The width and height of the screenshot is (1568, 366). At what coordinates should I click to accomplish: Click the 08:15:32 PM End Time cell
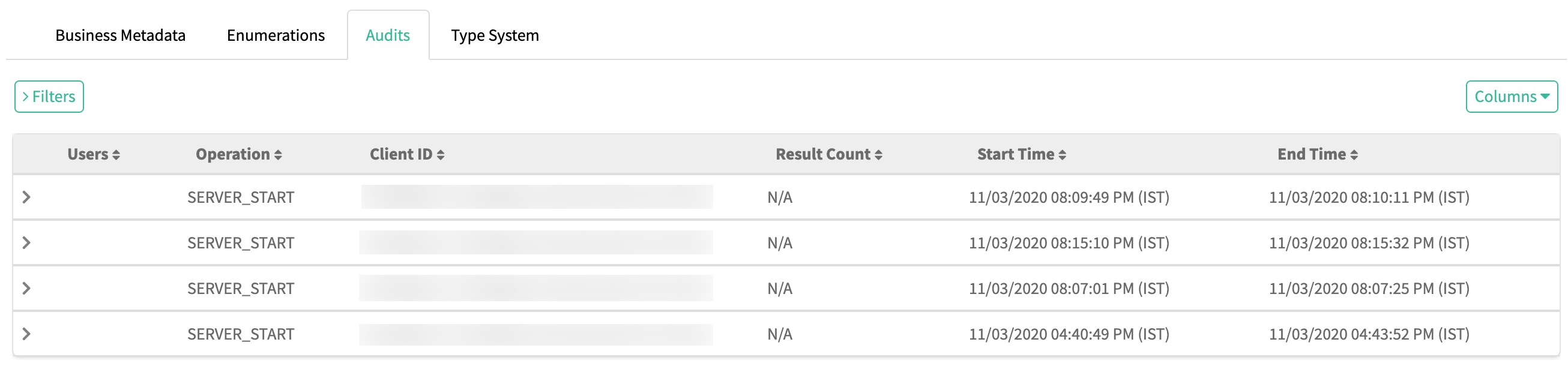(1368, 242)
